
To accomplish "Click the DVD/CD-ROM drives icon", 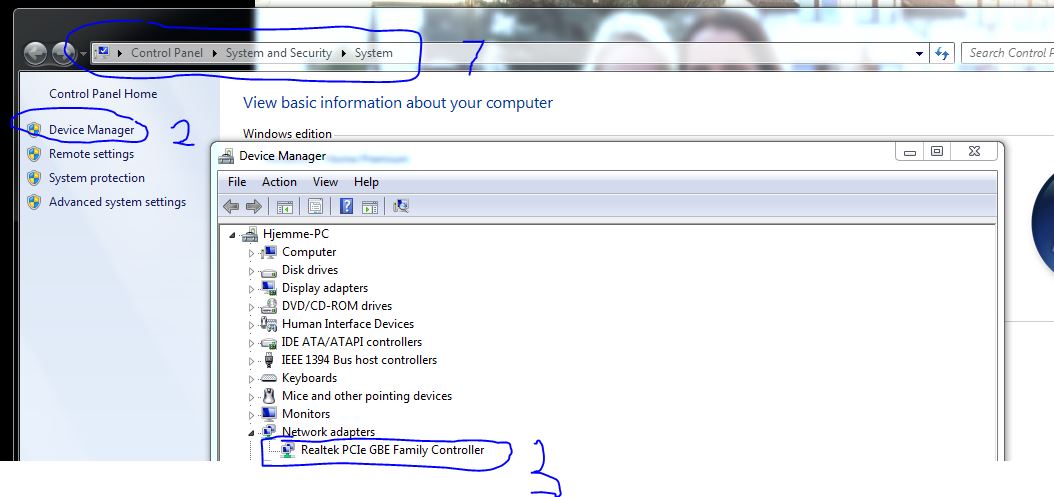I will click(x=268, y=306).
